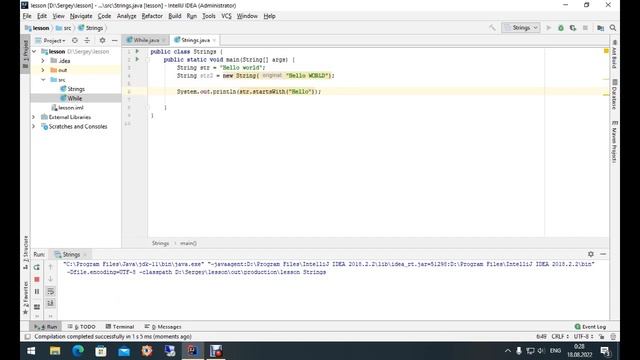Open File Explorer from the taskbar
The width and height of the screenshot is (640, 360).
[55, 351]
